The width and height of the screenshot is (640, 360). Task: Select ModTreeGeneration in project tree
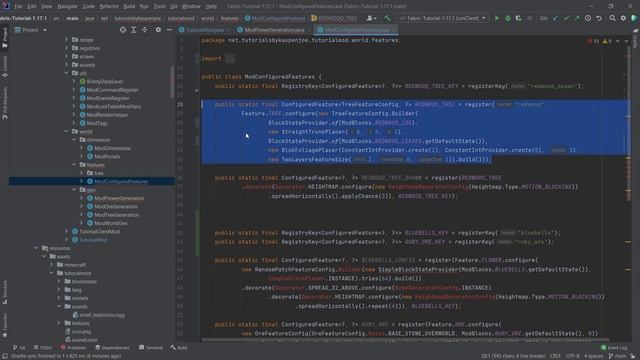coord(116,215)
